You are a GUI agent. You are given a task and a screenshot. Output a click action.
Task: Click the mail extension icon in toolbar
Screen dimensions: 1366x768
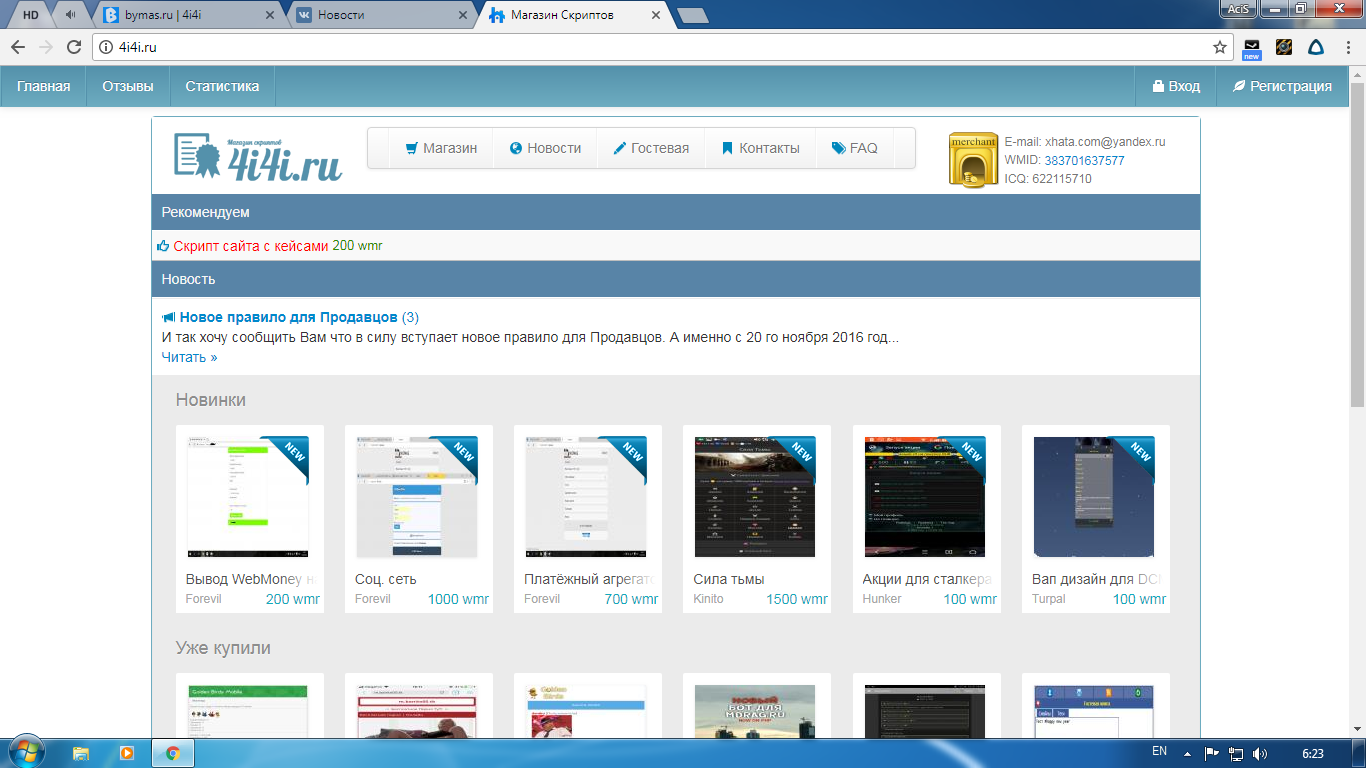point(1252,47)
